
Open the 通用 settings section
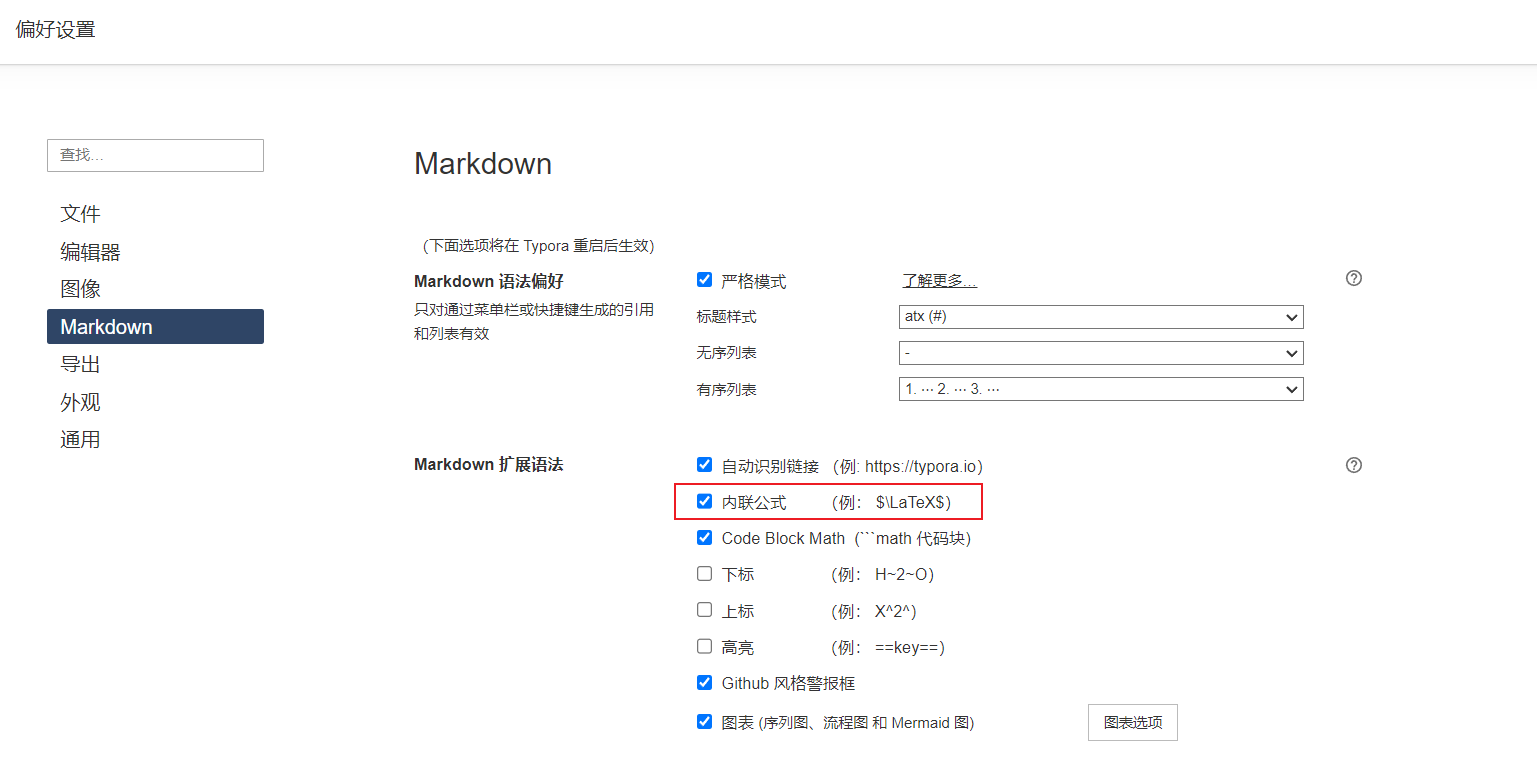tap(155, 440)
